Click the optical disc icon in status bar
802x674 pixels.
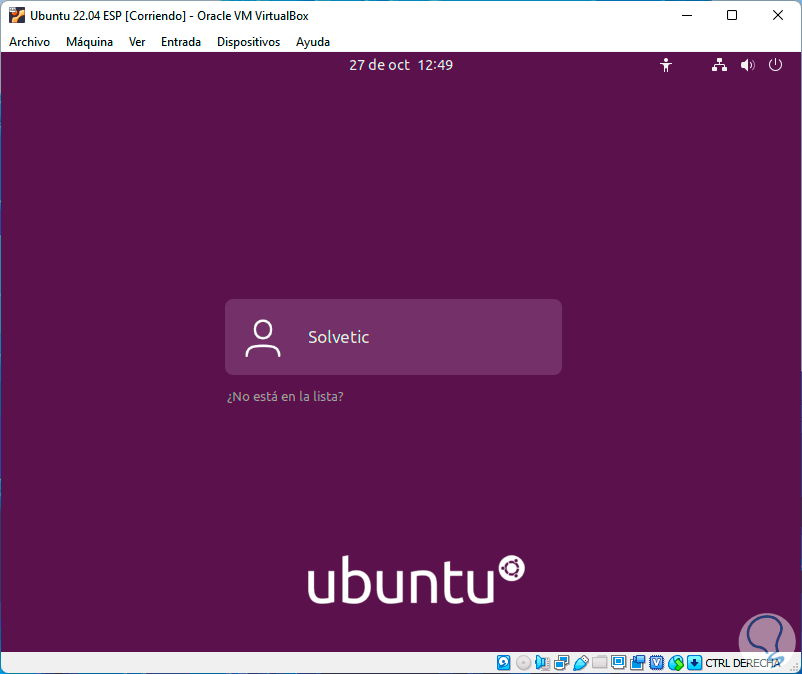tap(523, 663)
